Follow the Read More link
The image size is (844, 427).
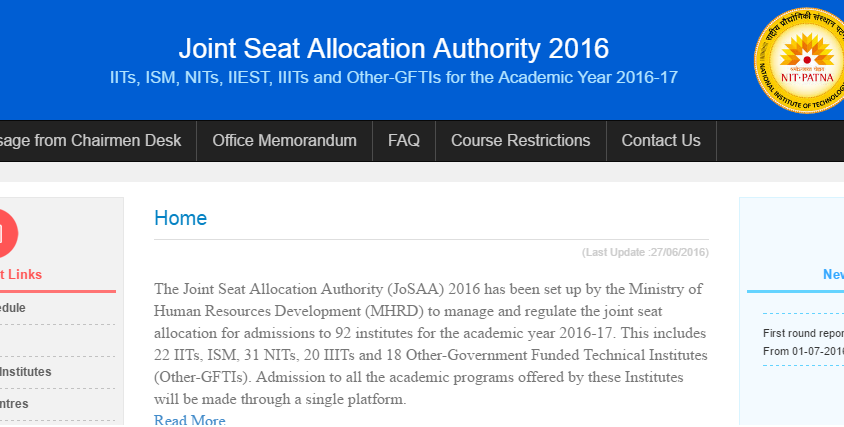pos(189,420)
